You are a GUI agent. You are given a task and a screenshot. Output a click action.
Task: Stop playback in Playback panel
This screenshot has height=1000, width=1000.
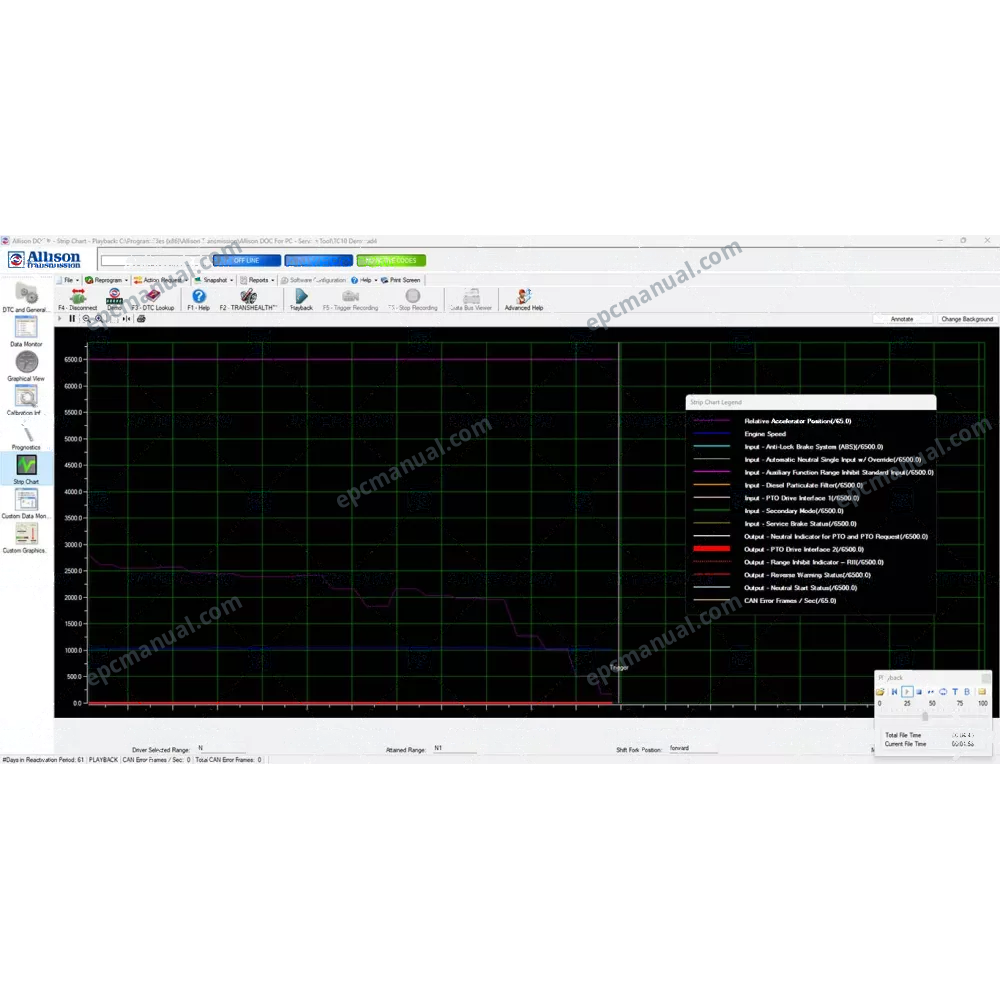pyautogui.click(x=919, y=692)
